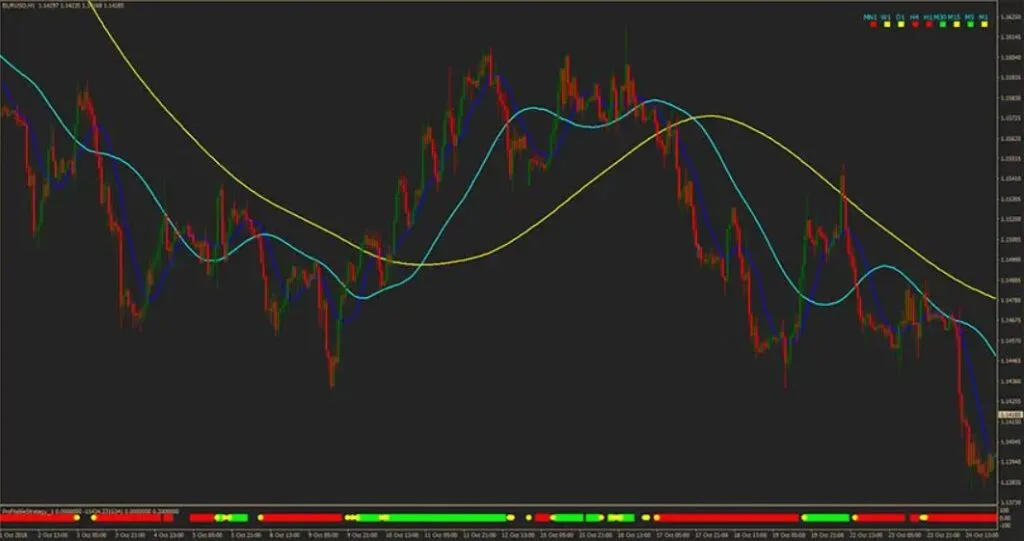Click the yellow W1 timeframe indicator square
Viewport: 1024px width, 541px height.
887,24
